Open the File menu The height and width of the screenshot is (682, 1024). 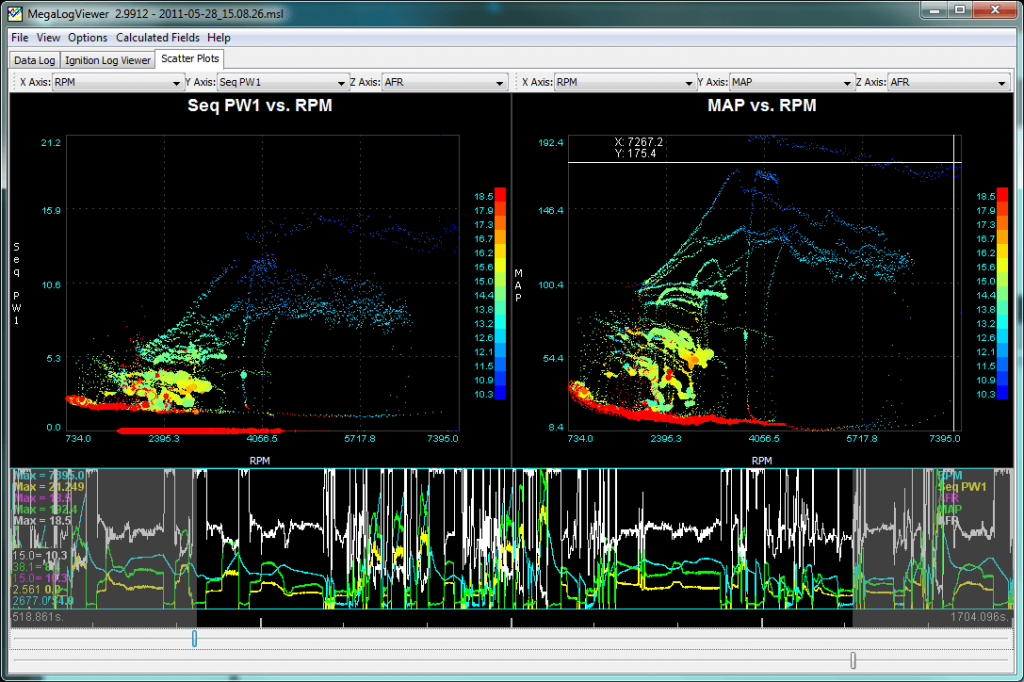pos(20,37)
